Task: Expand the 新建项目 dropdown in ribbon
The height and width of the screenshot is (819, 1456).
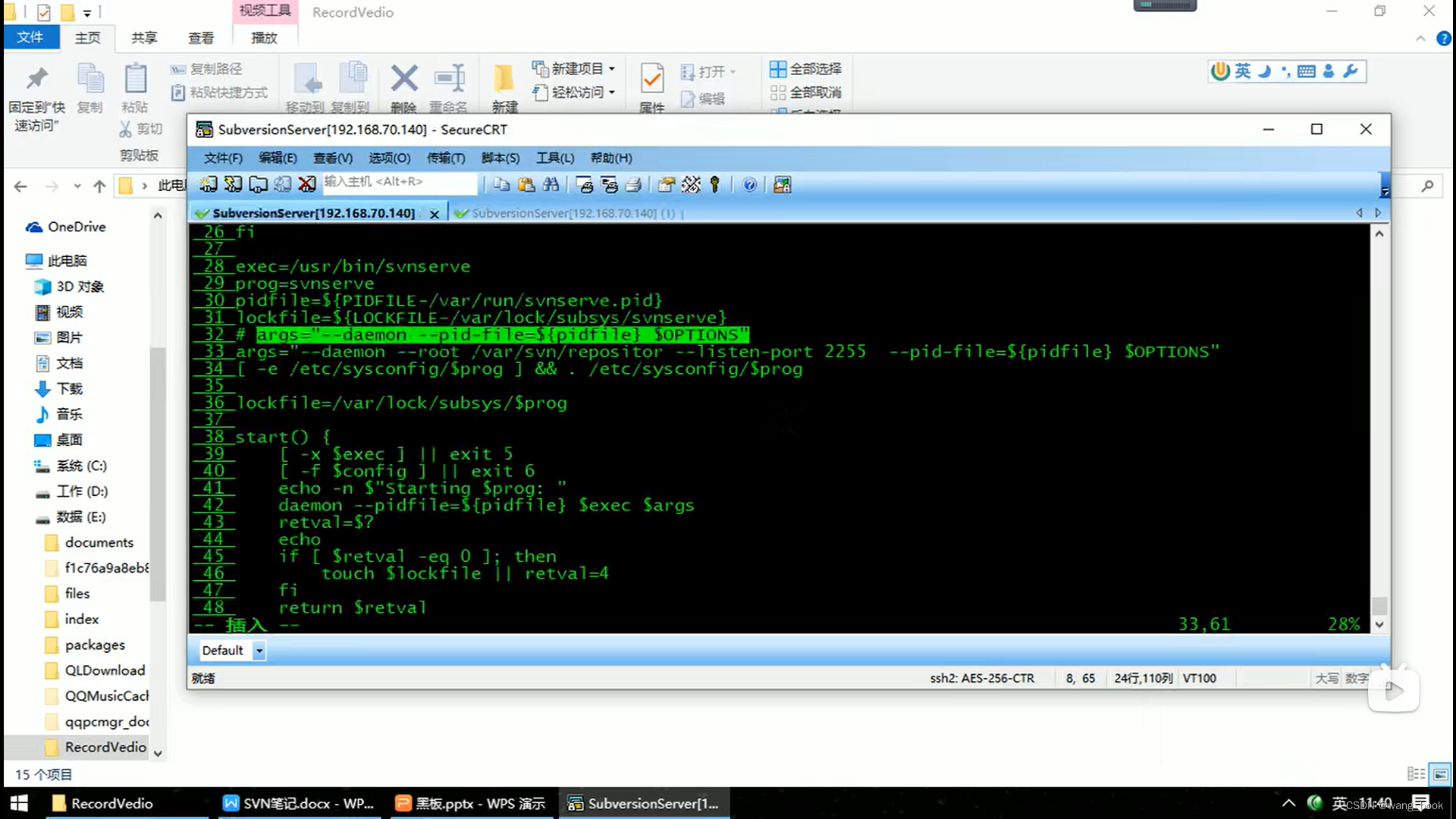Action: pyautogui.click(x=611, y=68)
